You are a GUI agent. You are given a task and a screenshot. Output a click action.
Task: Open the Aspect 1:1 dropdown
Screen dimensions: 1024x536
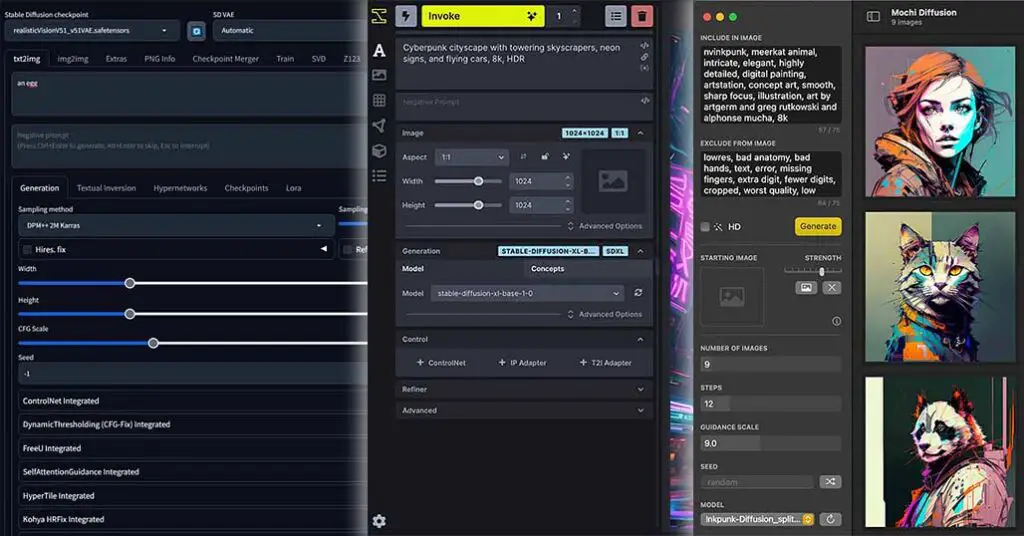472,157
